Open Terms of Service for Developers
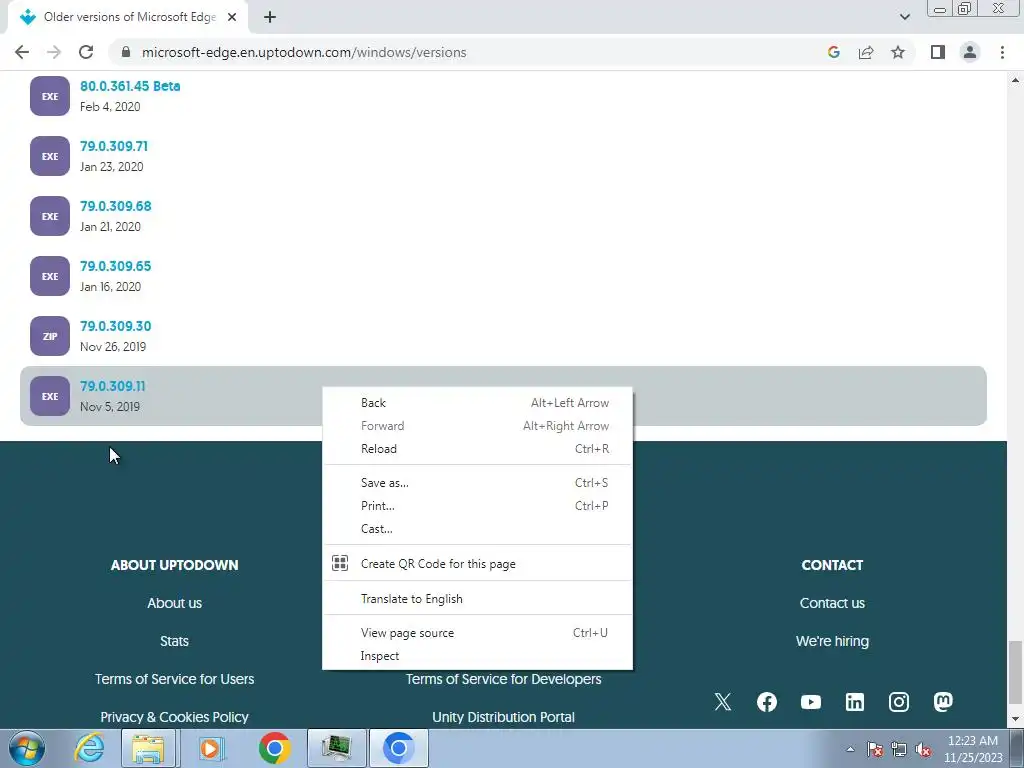The width and height of the screenshot is (1024, 768). pyautogui.click(x=504, y=679)
